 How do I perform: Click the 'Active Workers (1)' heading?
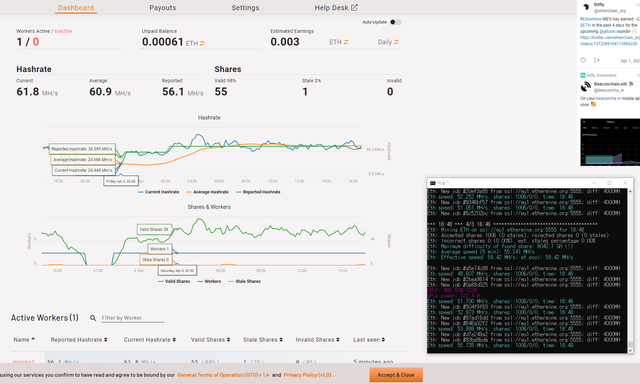click(x=44, y=318)
